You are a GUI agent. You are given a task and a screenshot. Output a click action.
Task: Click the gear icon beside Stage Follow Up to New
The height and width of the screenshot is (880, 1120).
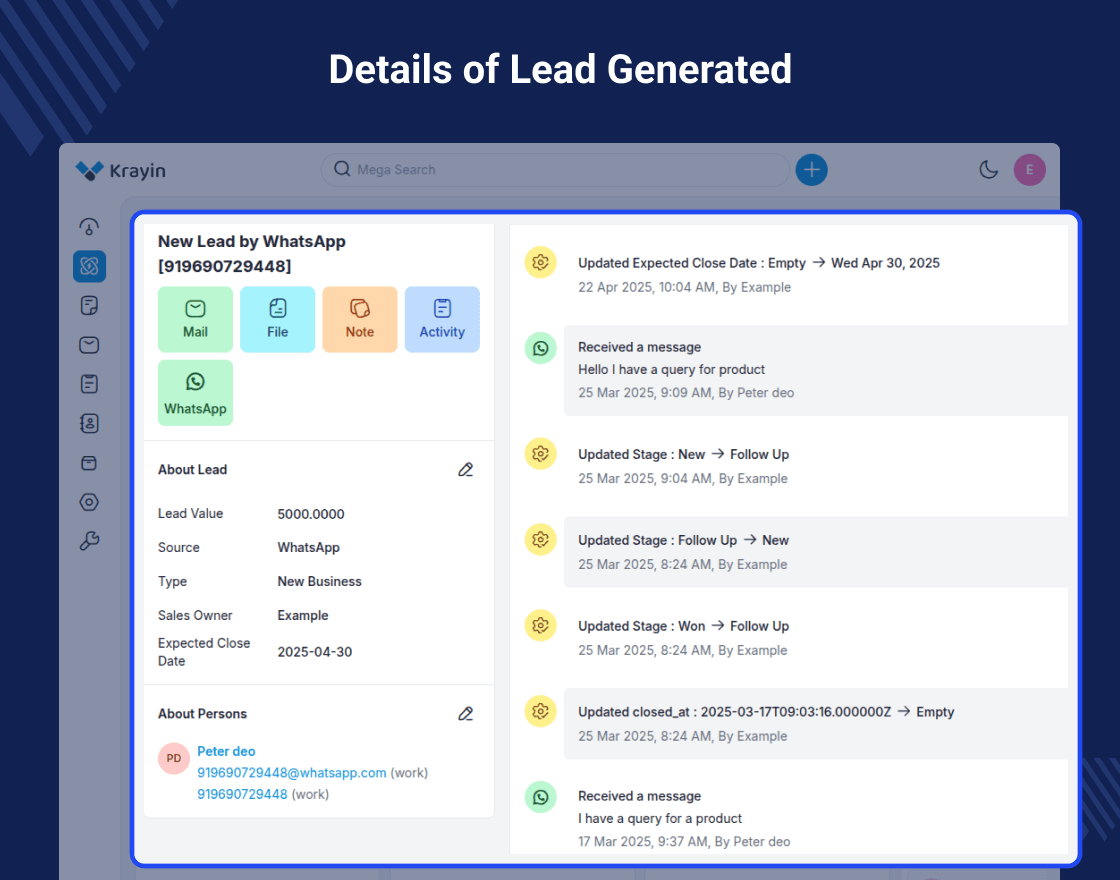click(541, 539)
